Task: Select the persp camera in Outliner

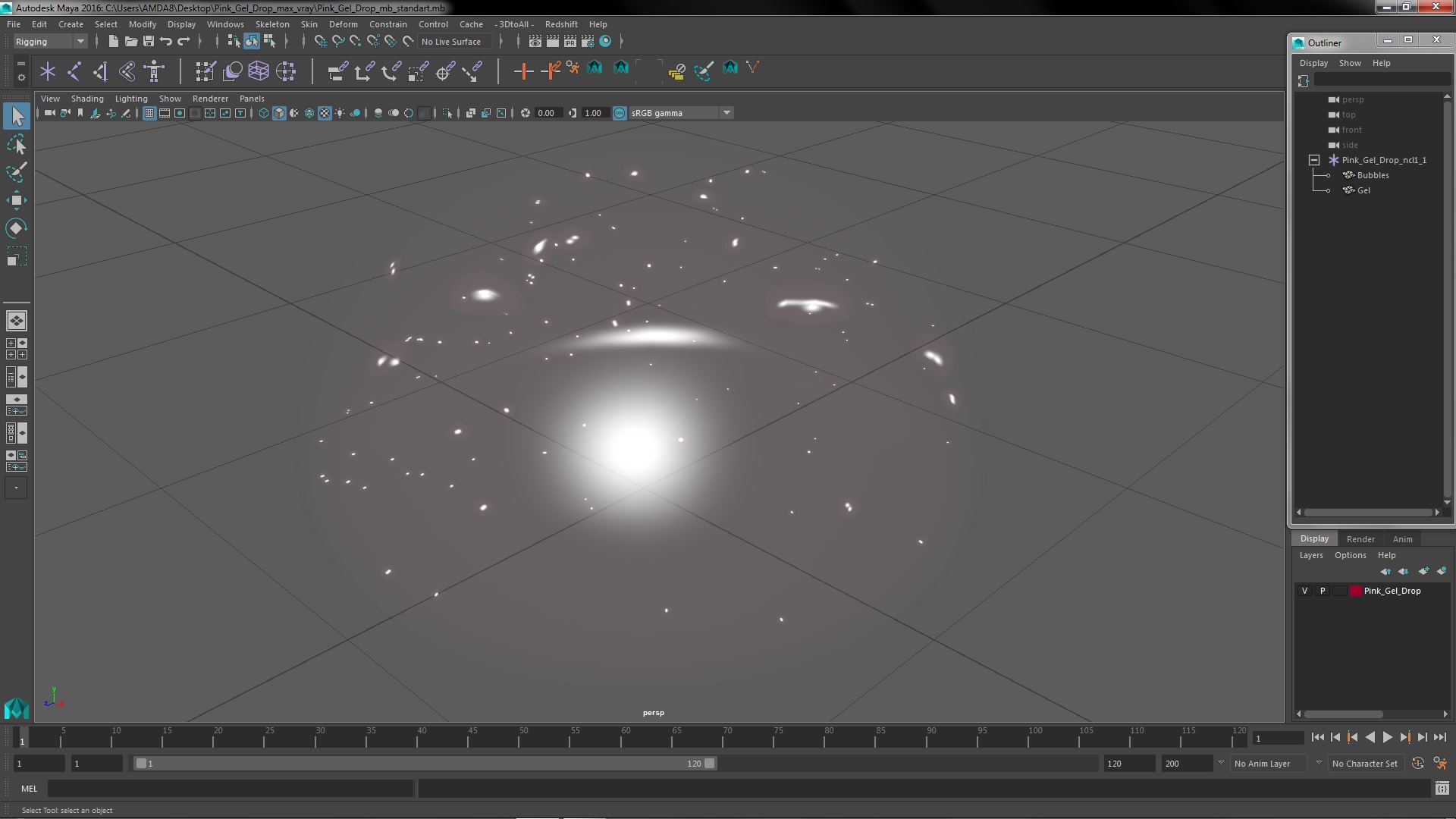Action: click(1352, 99)
